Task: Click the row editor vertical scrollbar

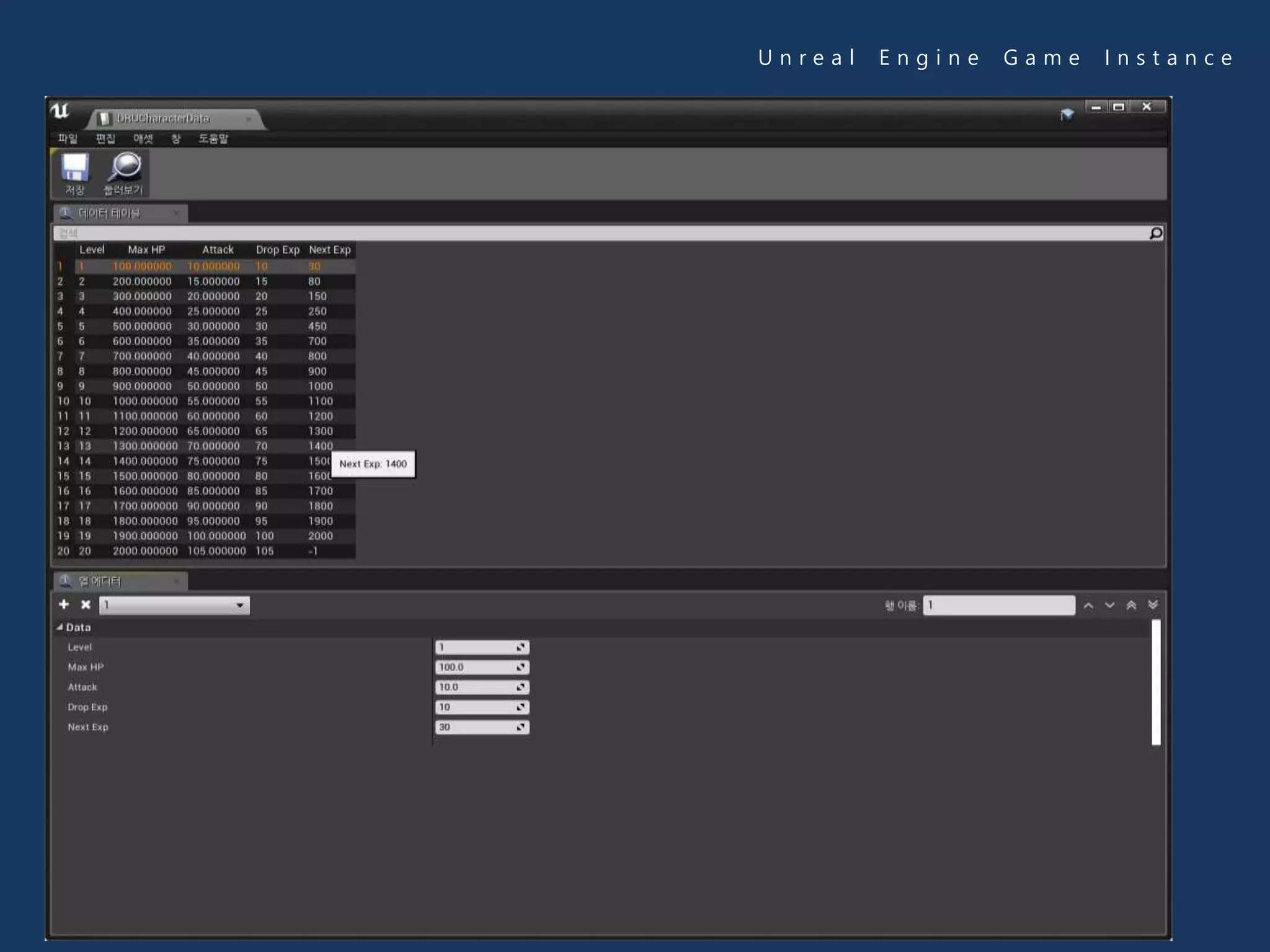Action: (x=1156, y=682)
